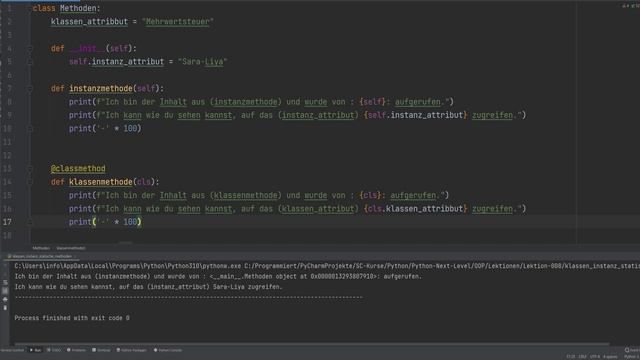The image size is (640, 360).
Task: Click self.instanz_attribut on line 5
Action: coord(116,62)
